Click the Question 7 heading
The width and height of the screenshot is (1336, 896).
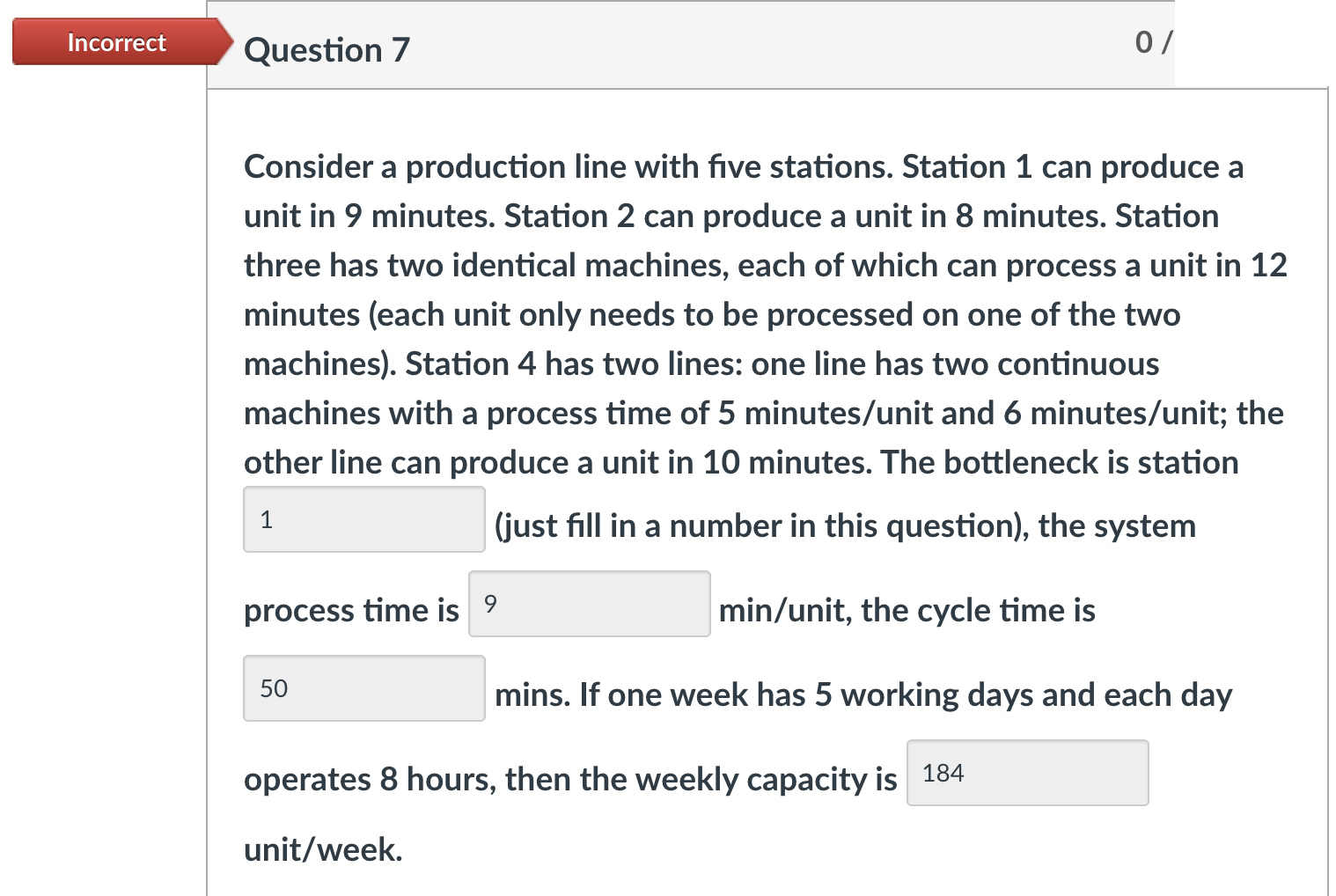pos(326,50)
